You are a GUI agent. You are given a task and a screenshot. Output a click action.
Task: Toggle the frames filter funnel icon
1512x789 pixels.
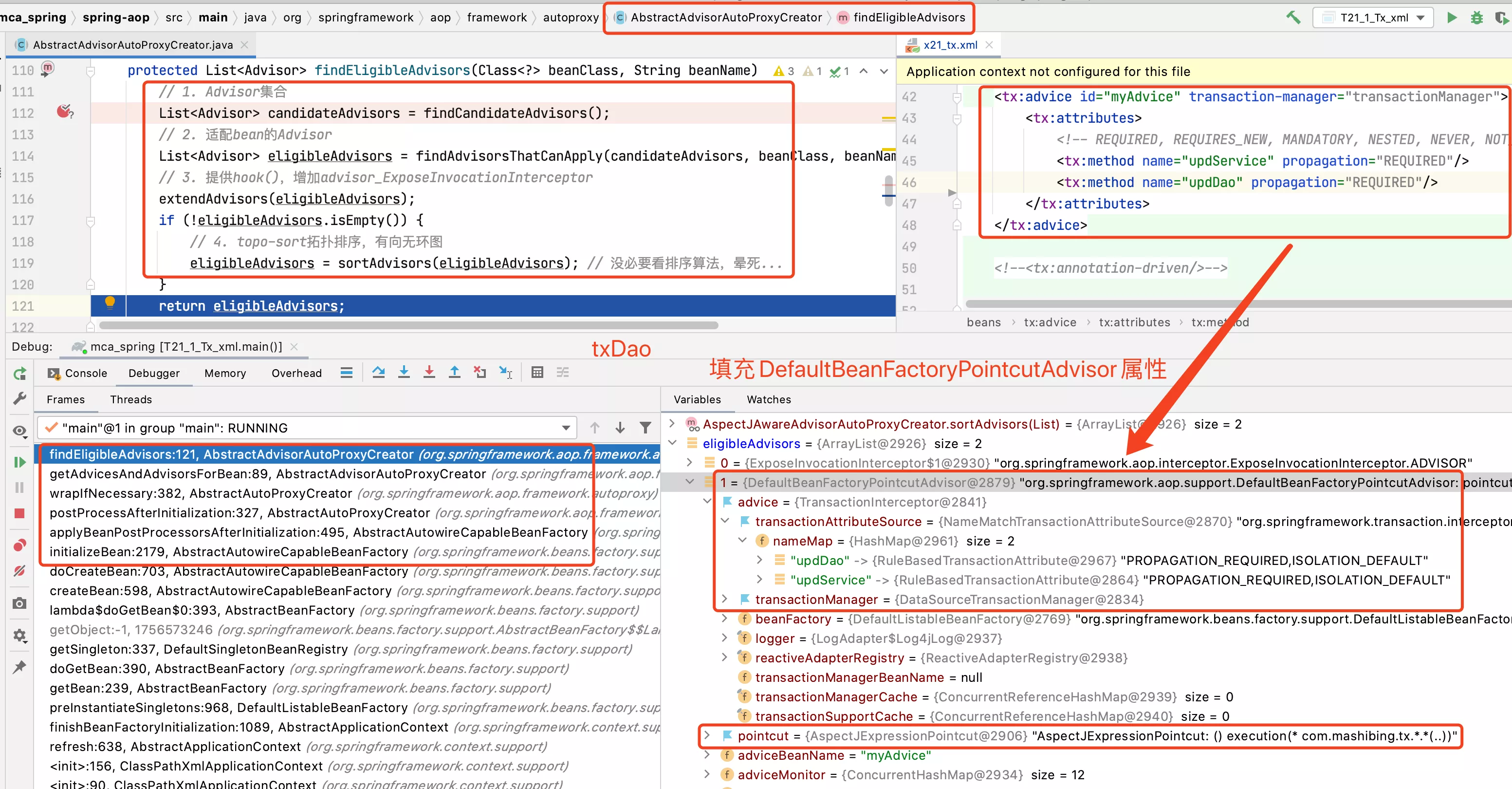pyautogui.click(x=645, y=428)
